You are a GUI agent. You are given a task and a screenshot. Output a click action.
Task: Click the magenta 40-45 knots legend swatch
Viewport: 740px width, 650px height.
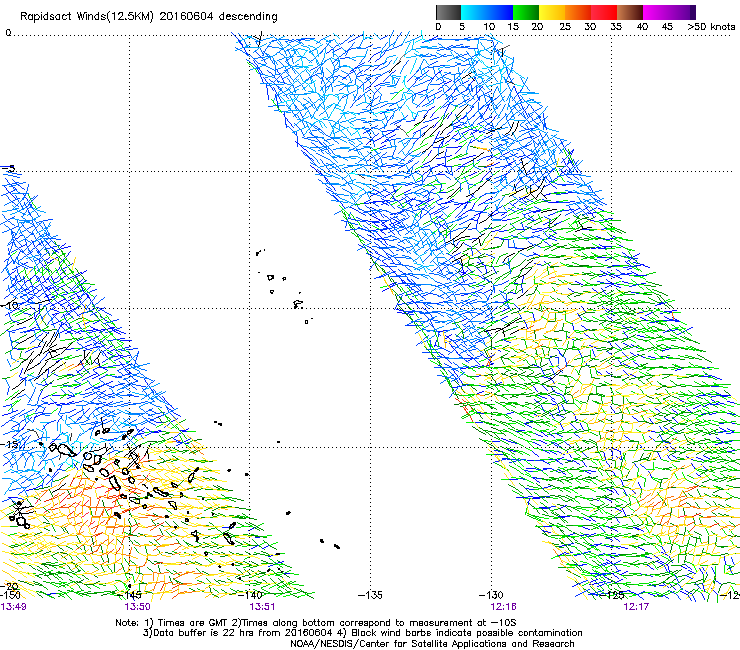click(x=656, y=12)
